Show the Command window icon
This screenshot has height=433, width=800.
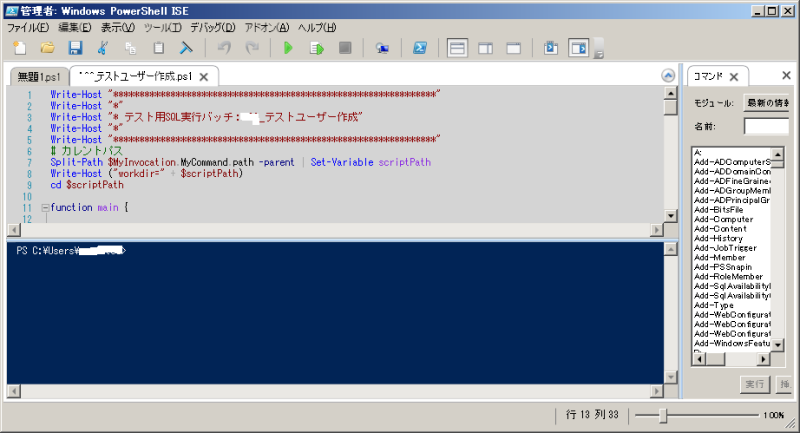pyautogui.click(x=551, y=48)
